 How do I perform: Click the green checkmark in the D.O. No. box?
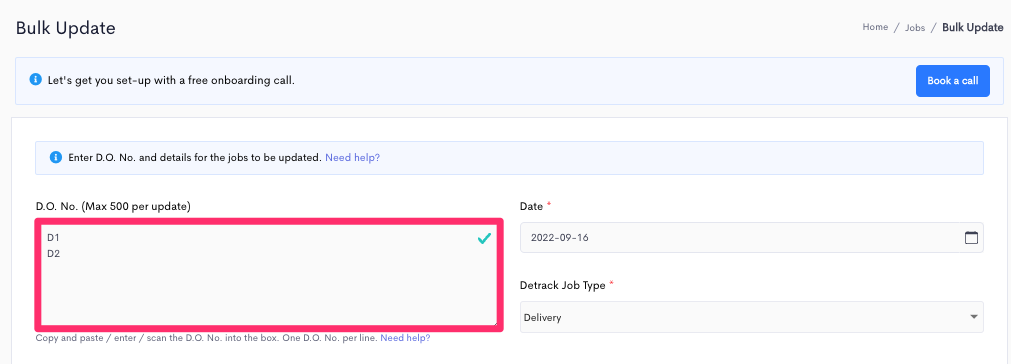point(484,239)
